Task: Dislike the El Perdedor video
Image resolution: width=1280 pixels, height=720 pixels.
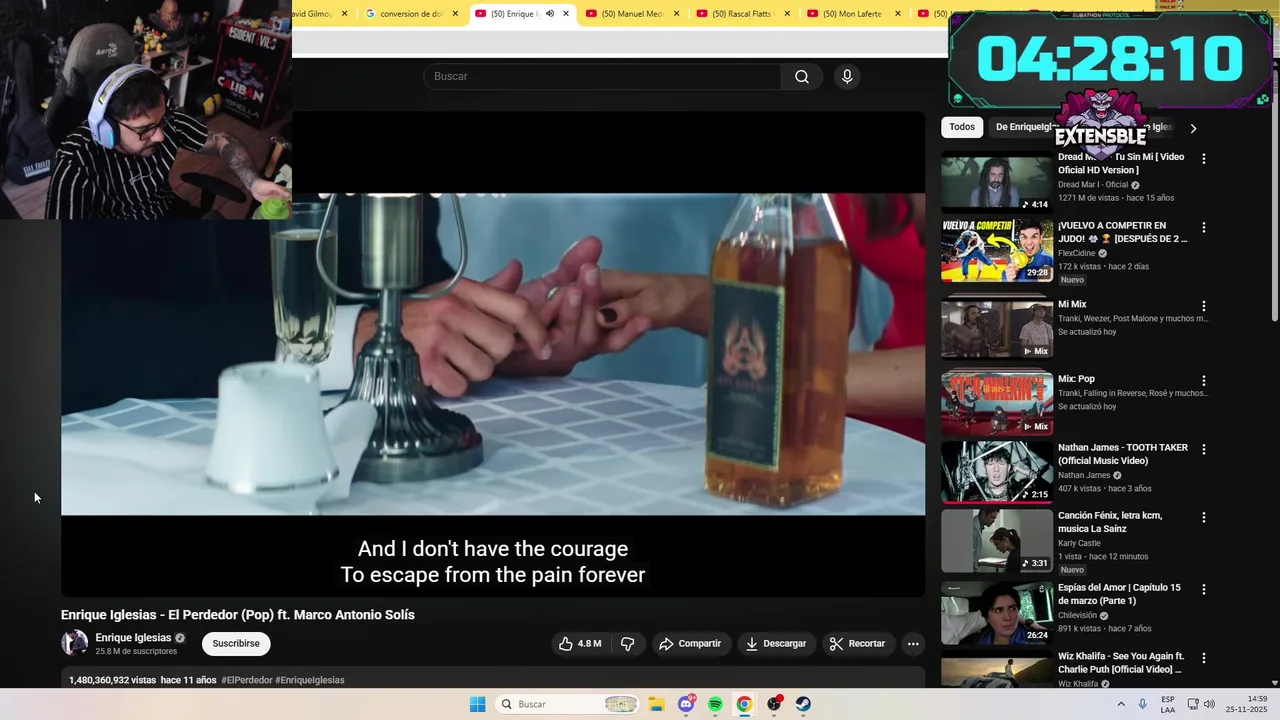Action: click(628, 644)
